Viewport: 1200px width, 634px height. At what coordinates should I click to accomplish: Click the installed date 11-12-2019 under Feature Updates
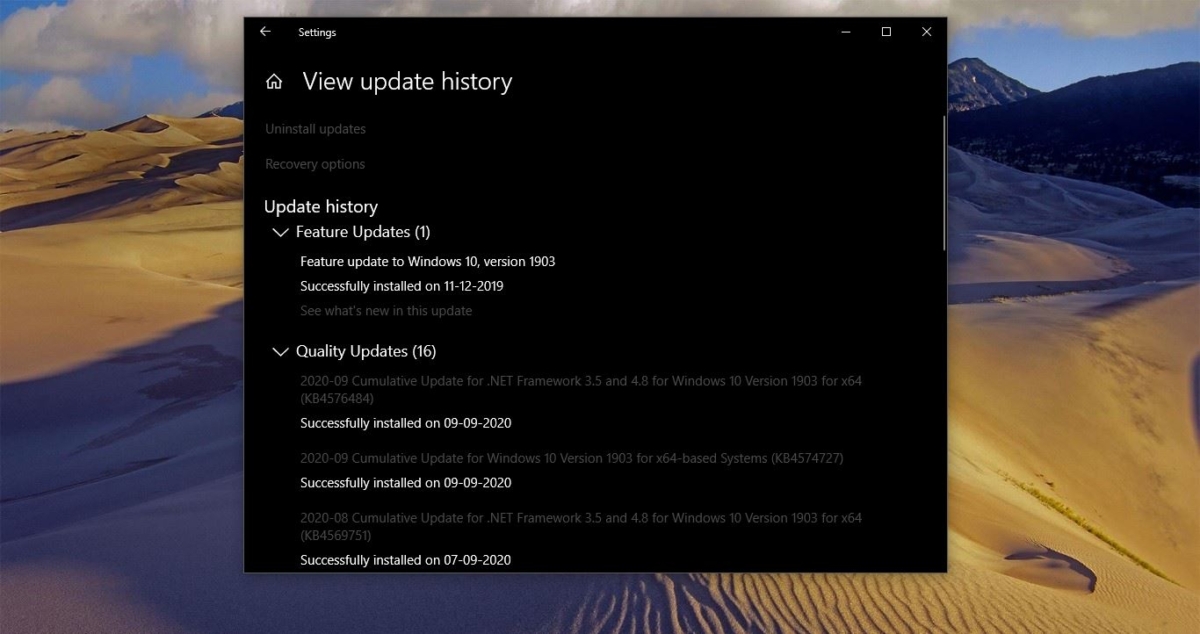[402, 285]
